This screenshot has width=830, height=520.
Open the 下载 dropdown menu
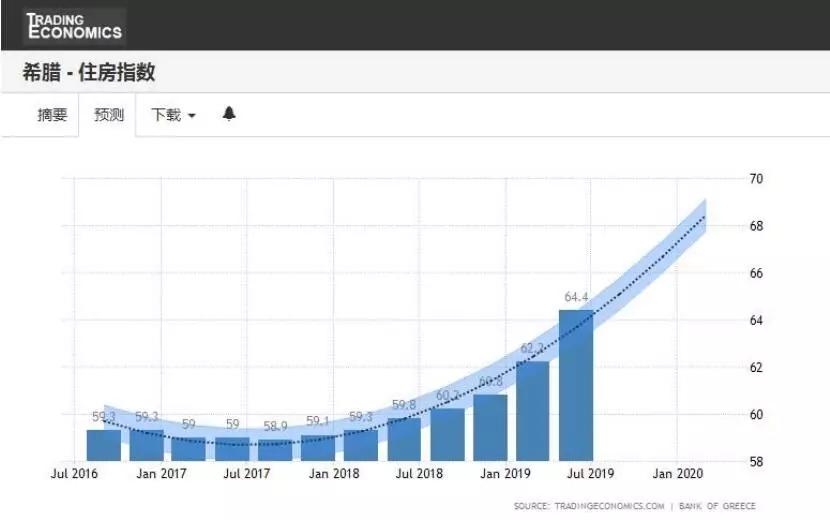[x=173, y=115]
